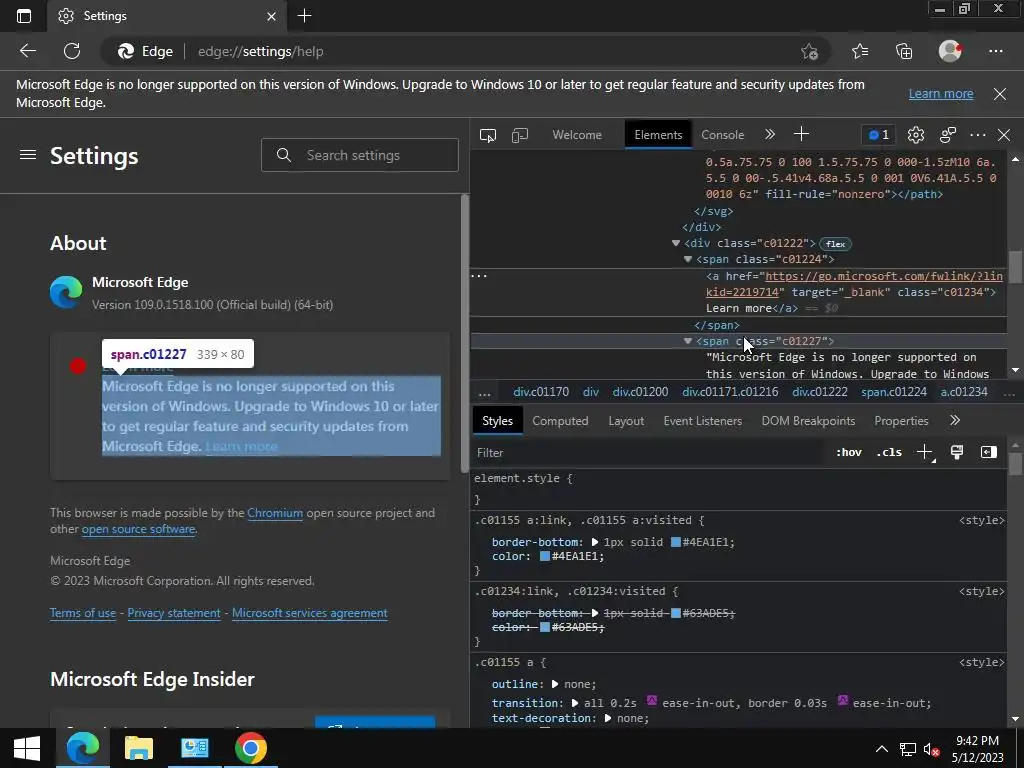The width and height of the screenshot is (1024, 768).
Task: Open the Event Listeners tab
Action: [703, 421]
